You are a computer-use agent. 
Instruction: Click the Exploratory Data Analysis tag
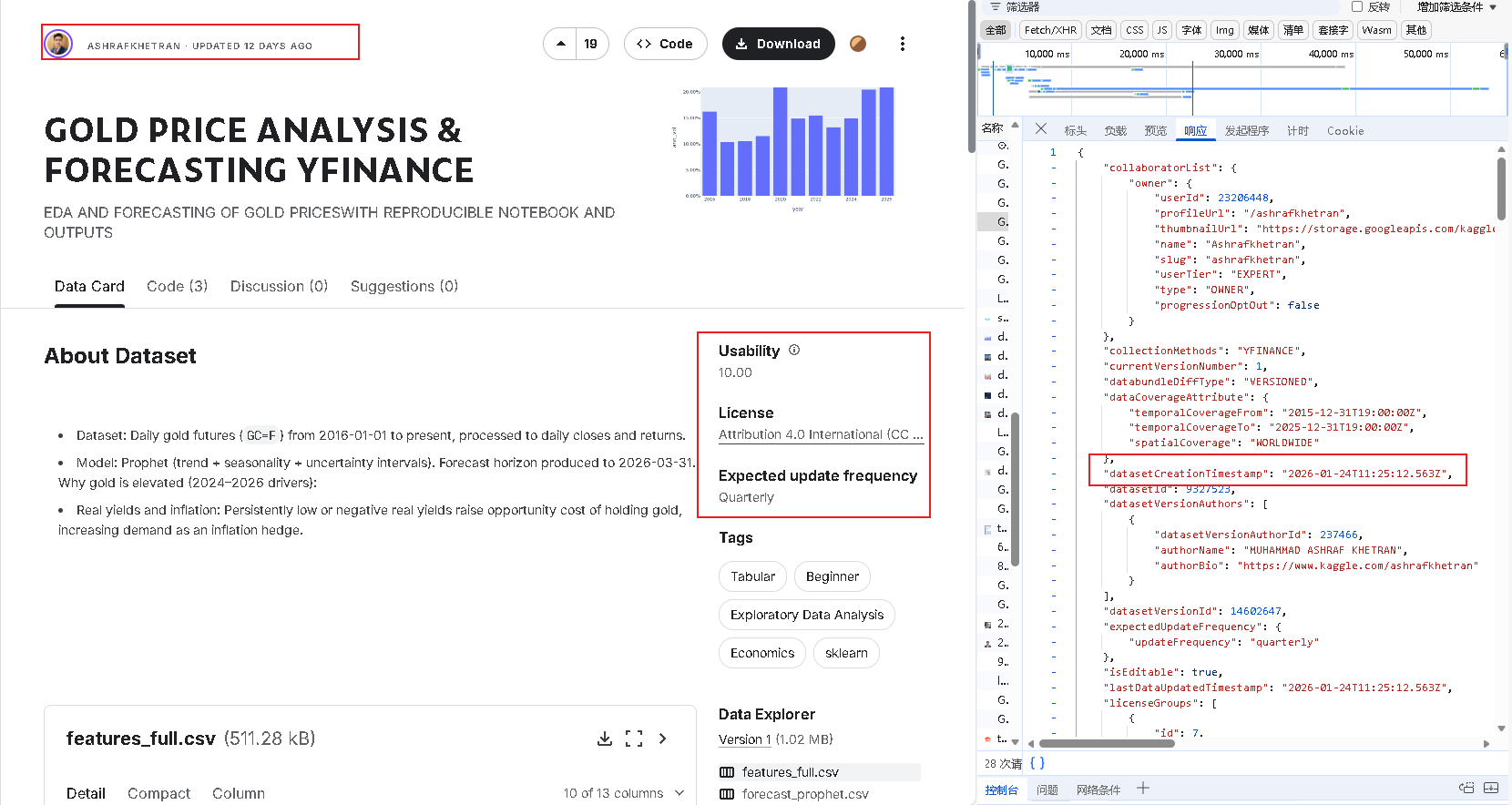tap(807, 615)
